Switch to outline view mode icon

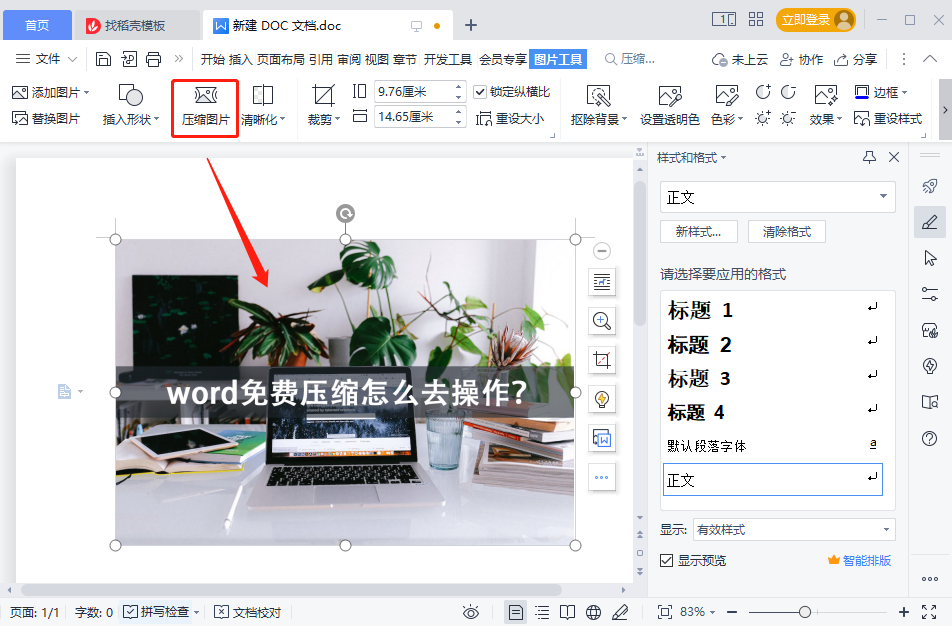(542, 612)
